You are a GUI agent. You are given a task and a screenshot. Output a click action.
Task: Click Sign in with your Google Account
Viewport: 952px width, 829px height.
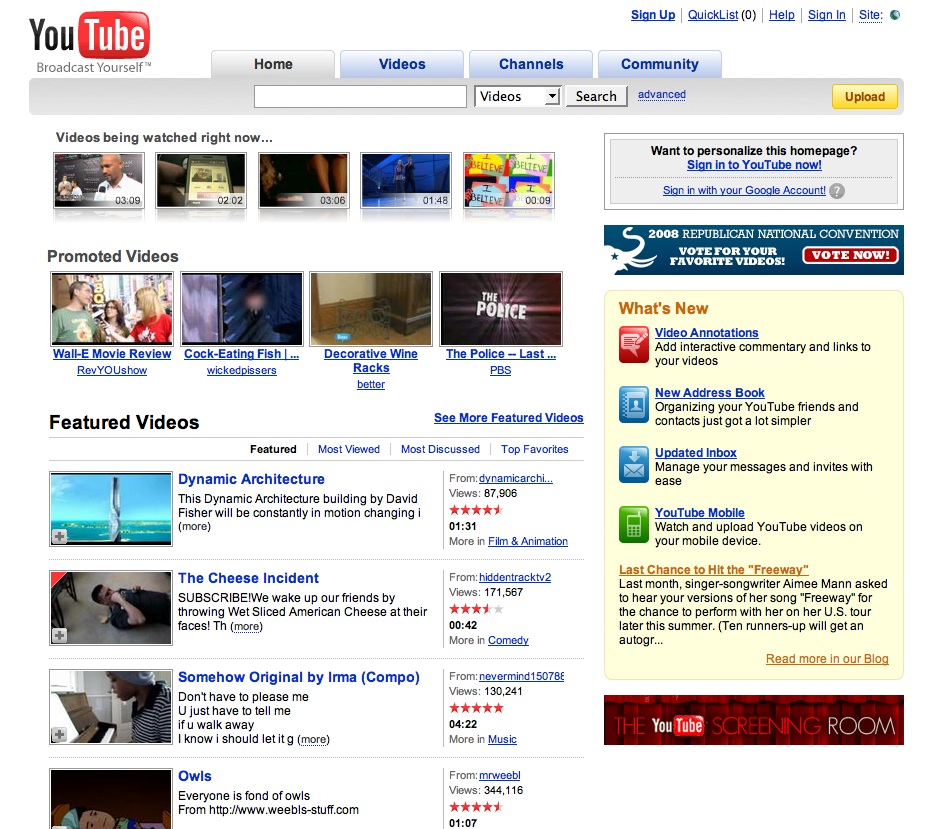pos(744,191)
